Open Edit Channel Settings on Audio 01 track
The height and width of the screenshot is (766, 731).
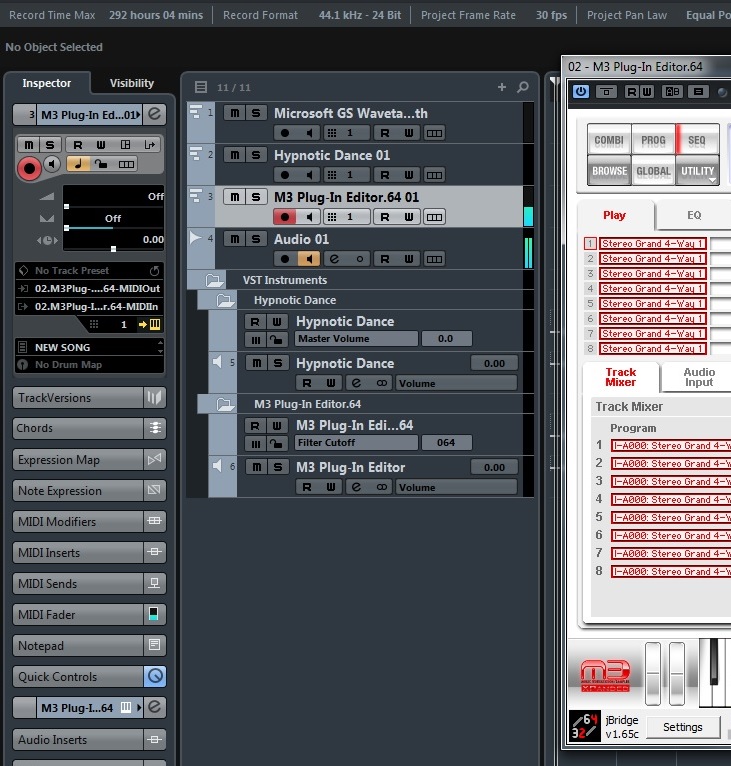click(x=334, y=259)
